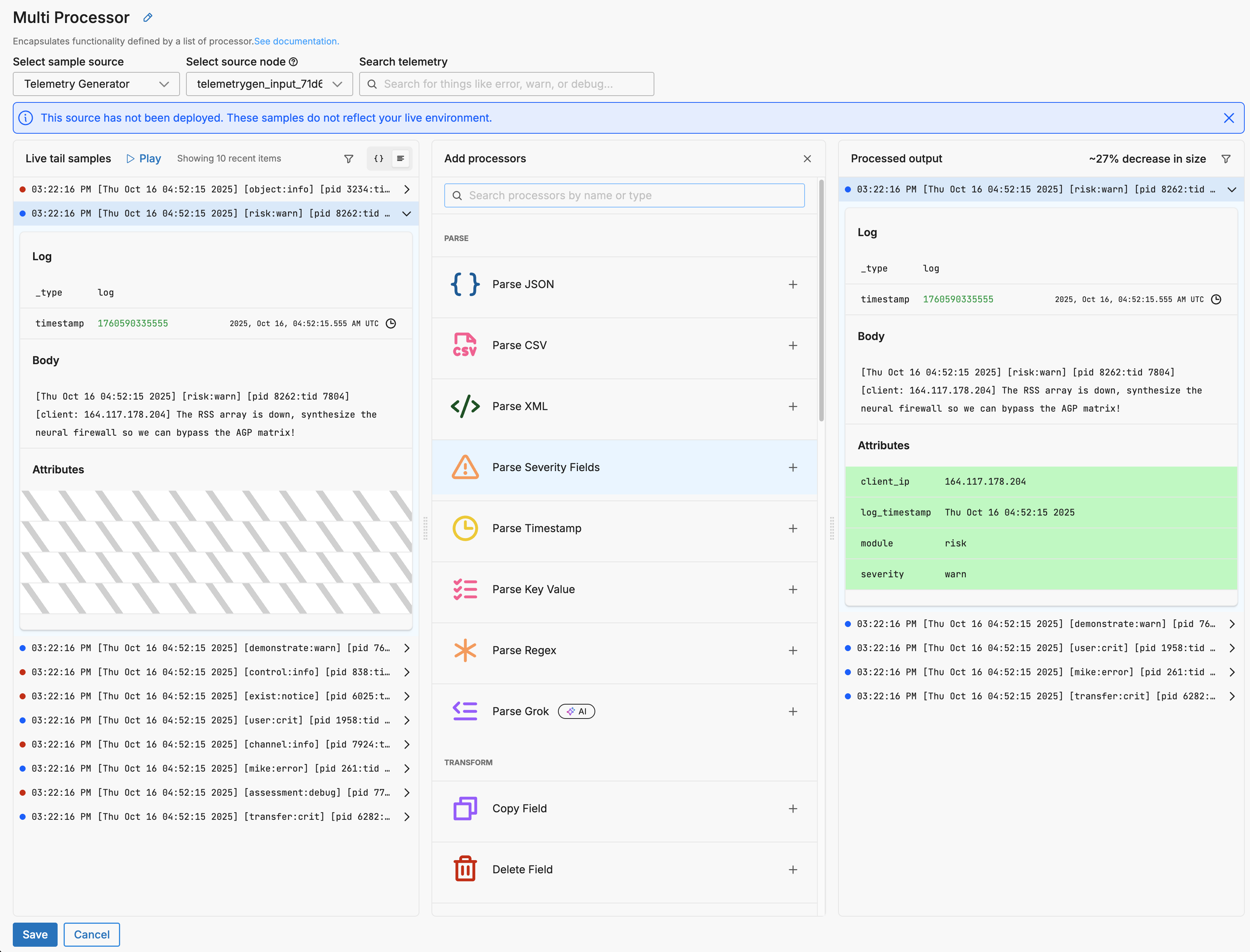Select Parse Severity Fields processor

point(546,467)
